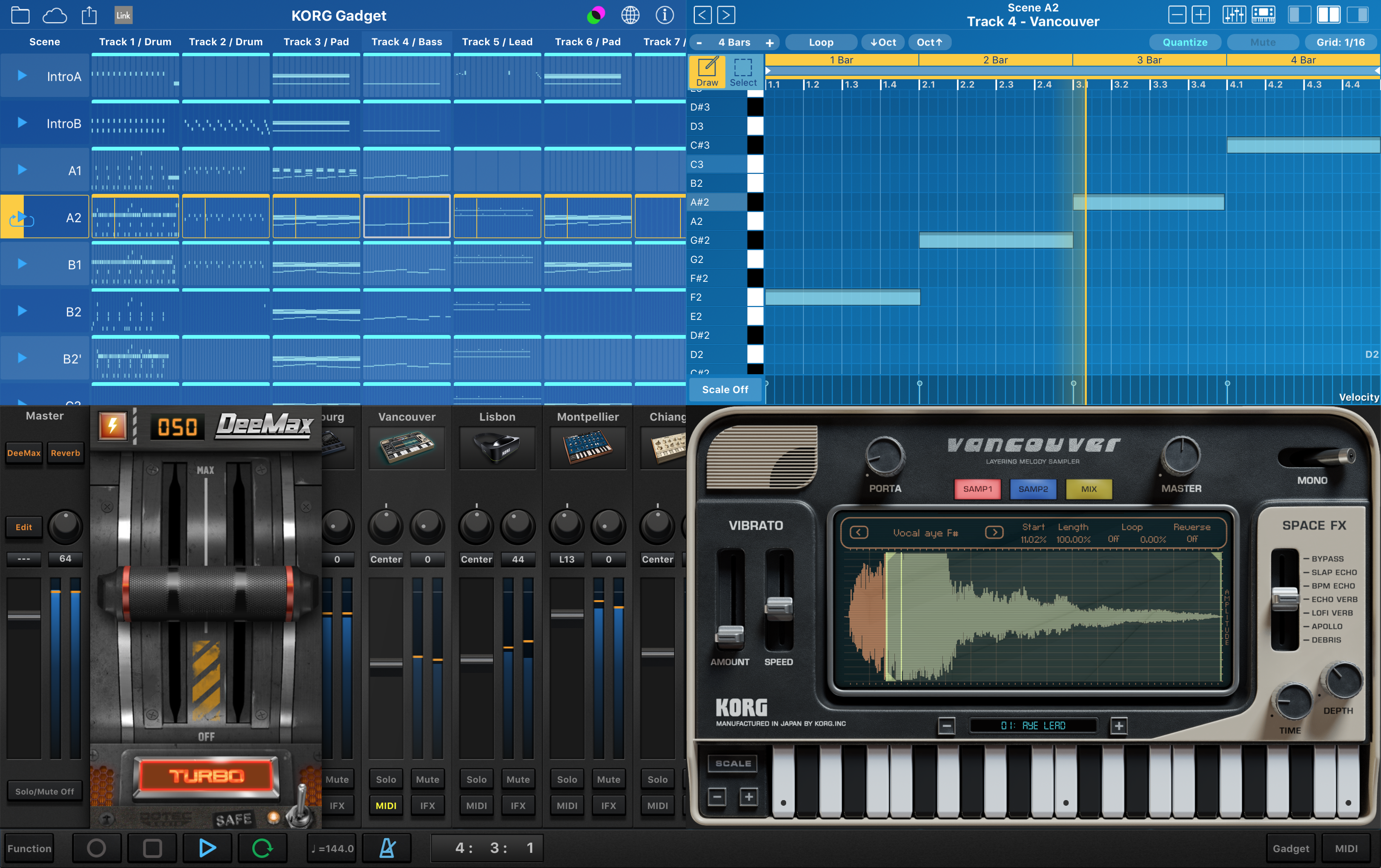Select the Draw tool
Viewport: 1381px width, 868px height.
coord(707,72)
